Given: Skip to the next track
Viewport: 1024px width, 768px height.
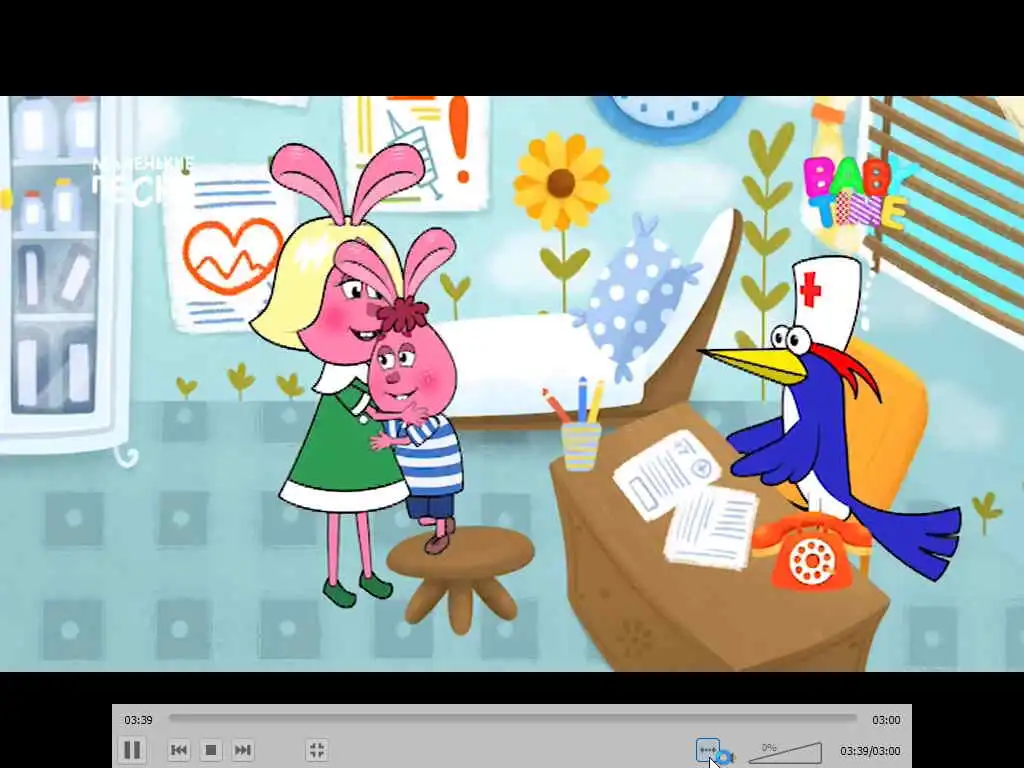Looking at the screenshot, I should coord(242,750).
